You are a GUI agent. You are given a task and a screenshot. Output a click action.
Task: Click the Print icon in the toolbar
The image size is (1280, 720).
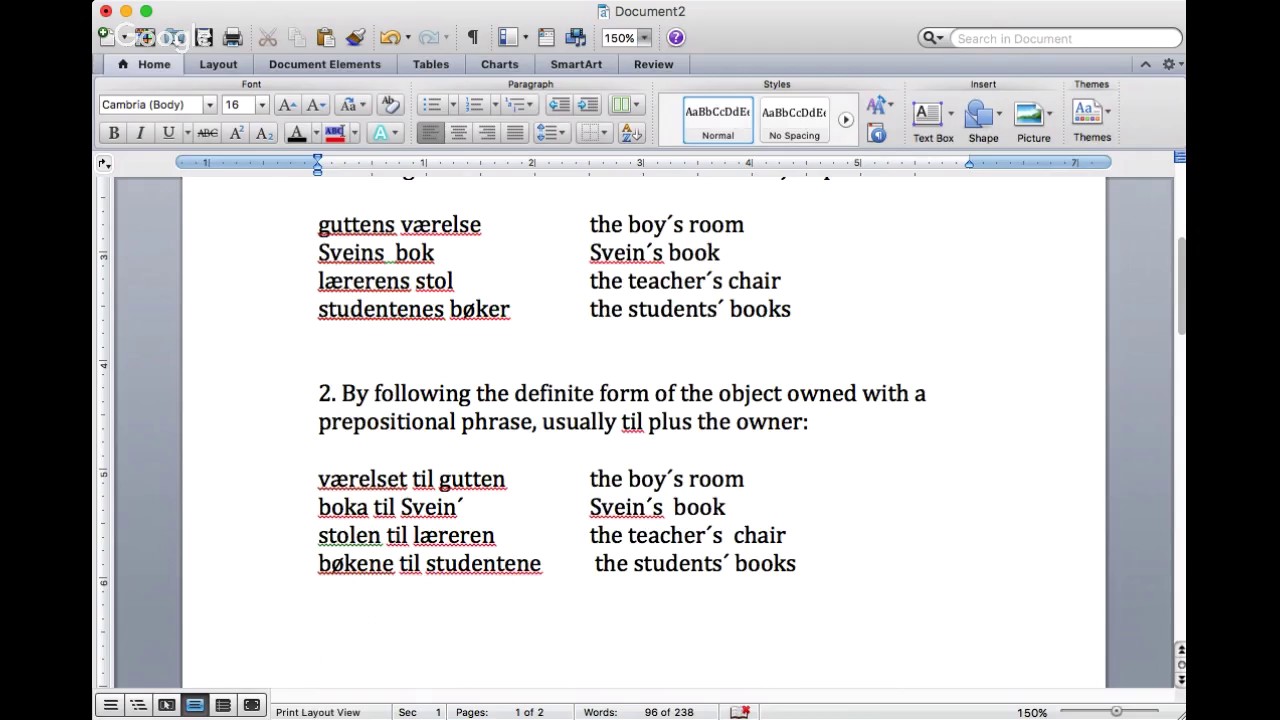point(233,38)
